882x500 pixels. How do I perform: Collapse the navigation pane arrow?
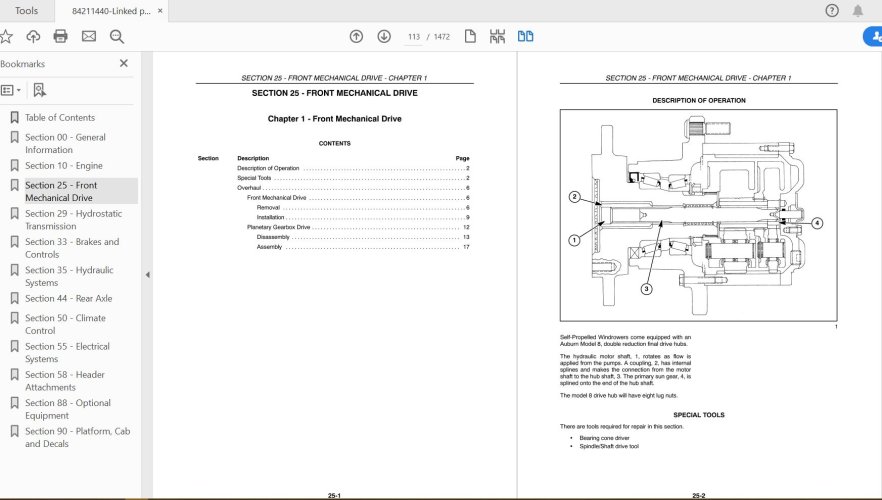147,275
